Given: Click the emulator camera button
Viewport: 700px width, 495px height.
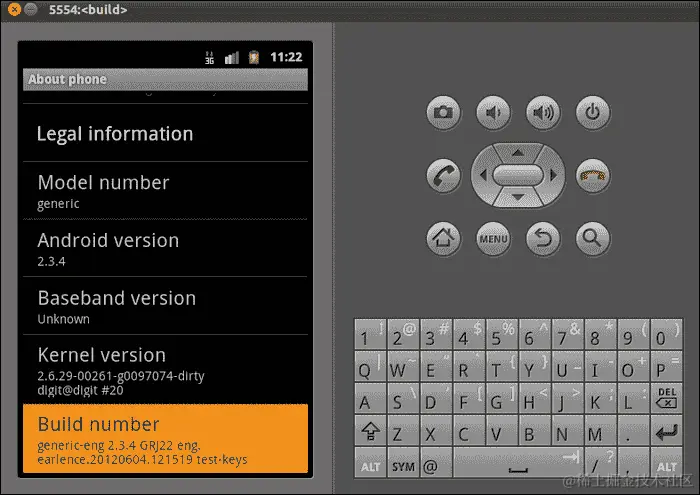Looking at the screenshot, I should (443, 112).
